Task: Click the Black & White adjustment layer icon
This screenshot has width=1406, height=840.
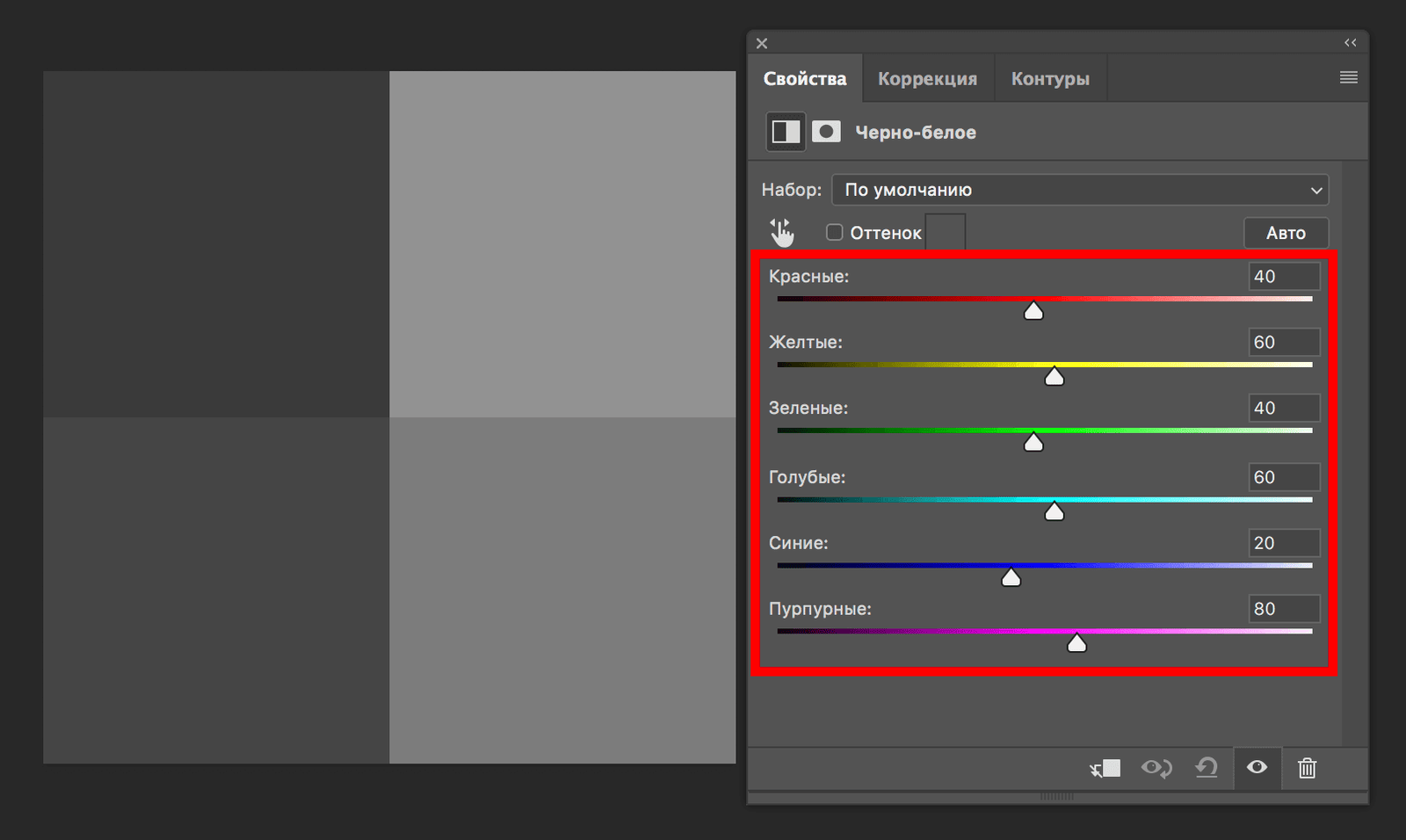Action: [786, 132]
